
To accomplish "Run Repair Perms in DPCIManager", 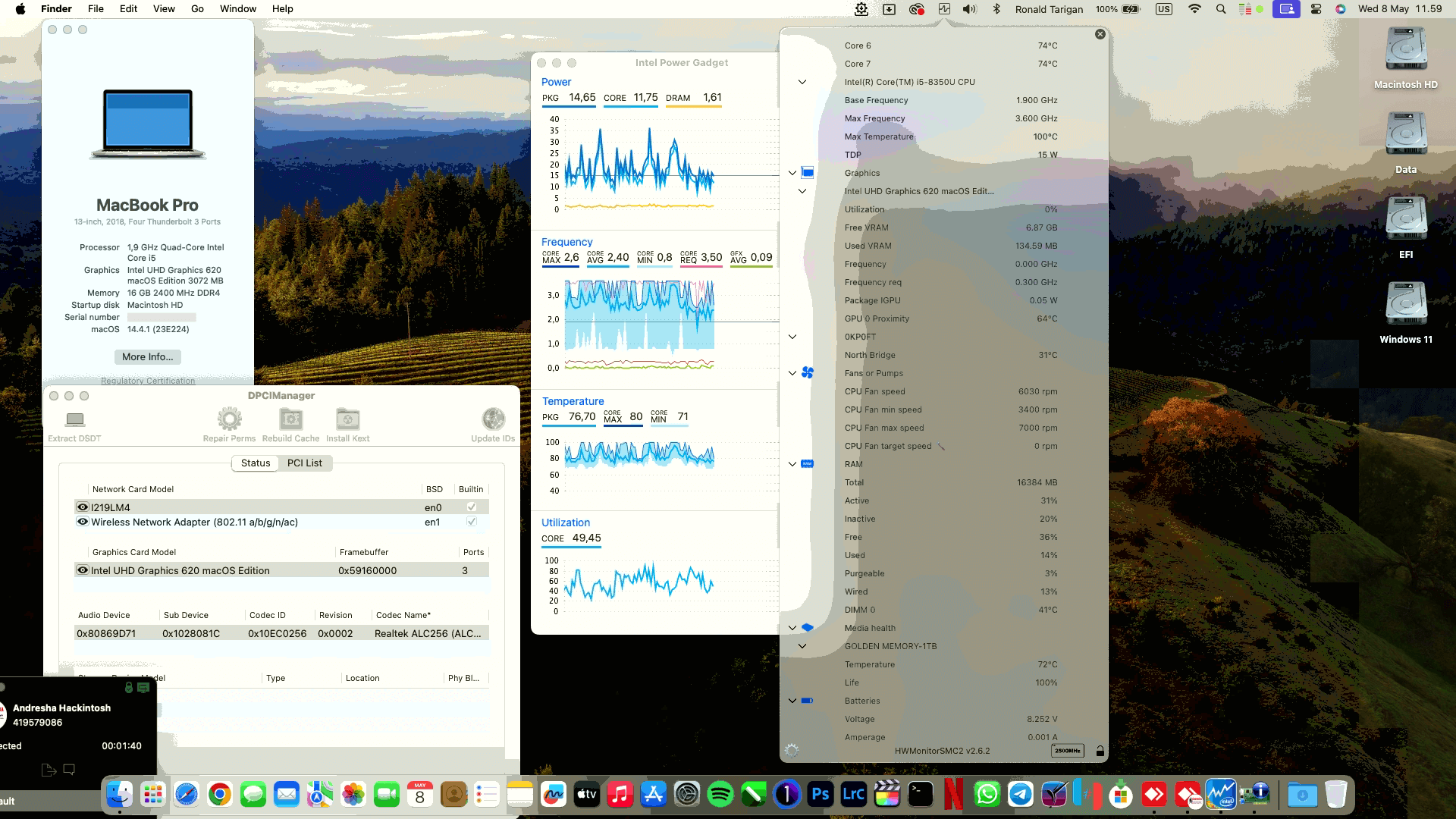I will click(229, 419).
